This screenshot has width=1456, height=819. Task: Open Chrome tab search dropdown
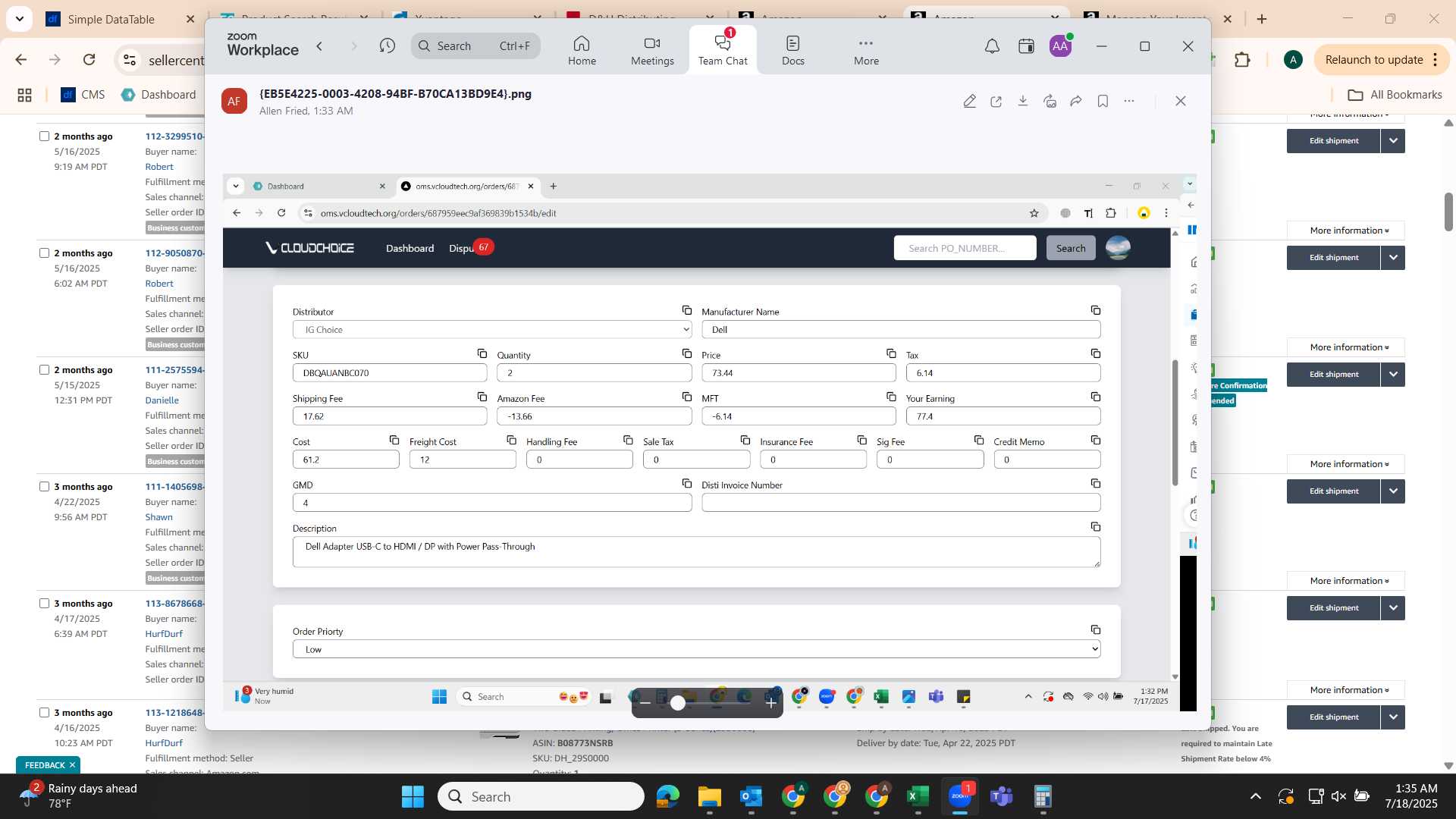(19, 19)
